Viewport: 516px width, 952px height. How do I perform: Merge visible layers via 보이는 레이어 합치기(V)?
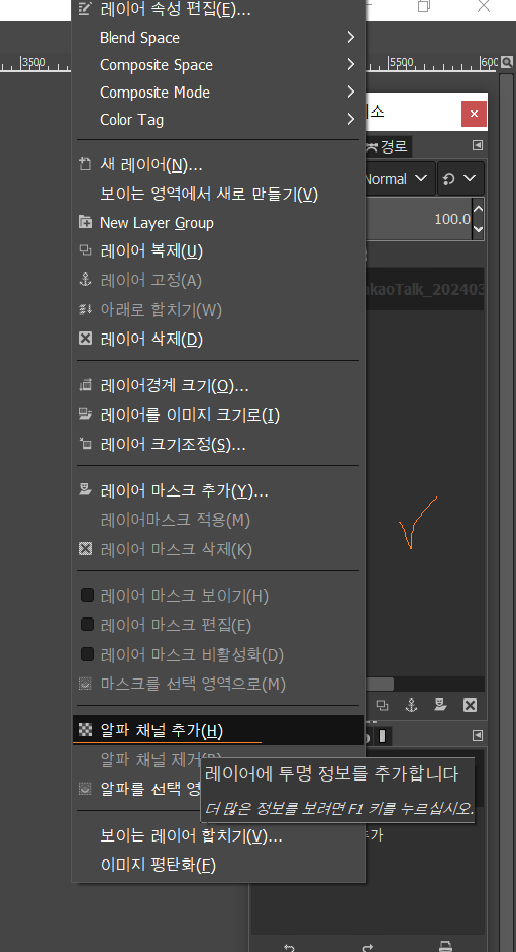(x=219, y=836)
